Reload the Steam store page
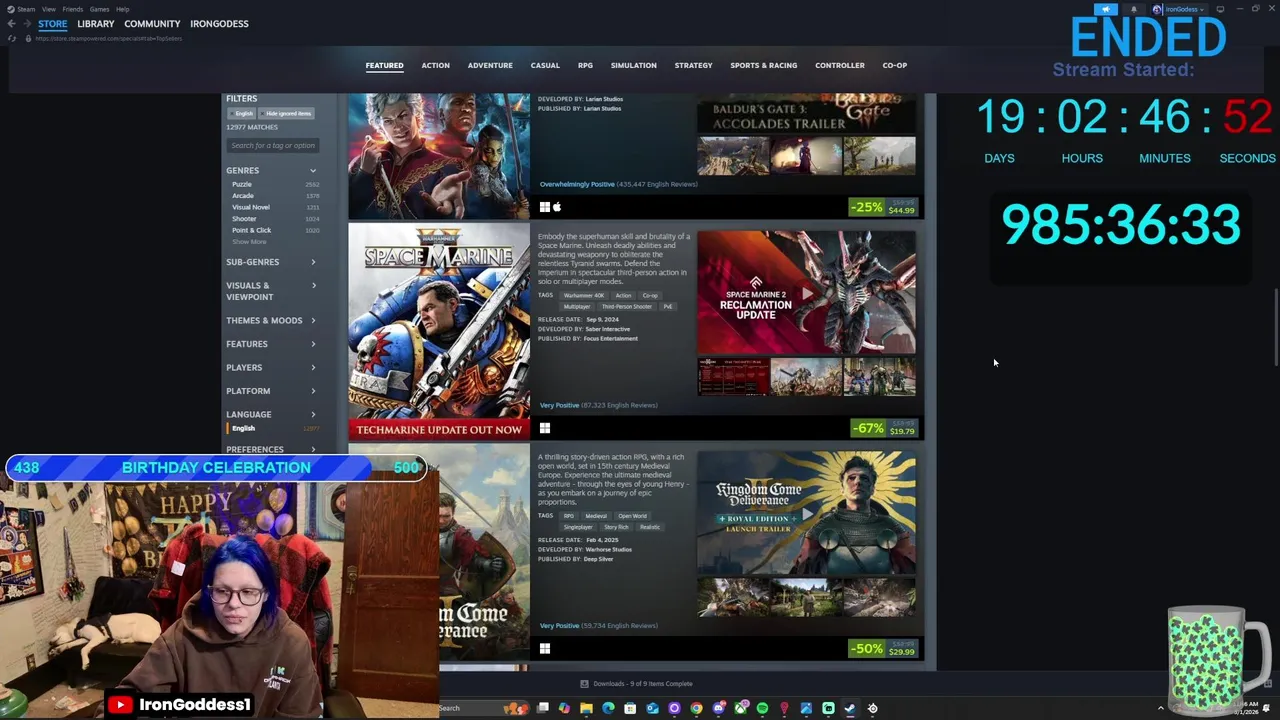1280x720 pixels. (11, 39)
